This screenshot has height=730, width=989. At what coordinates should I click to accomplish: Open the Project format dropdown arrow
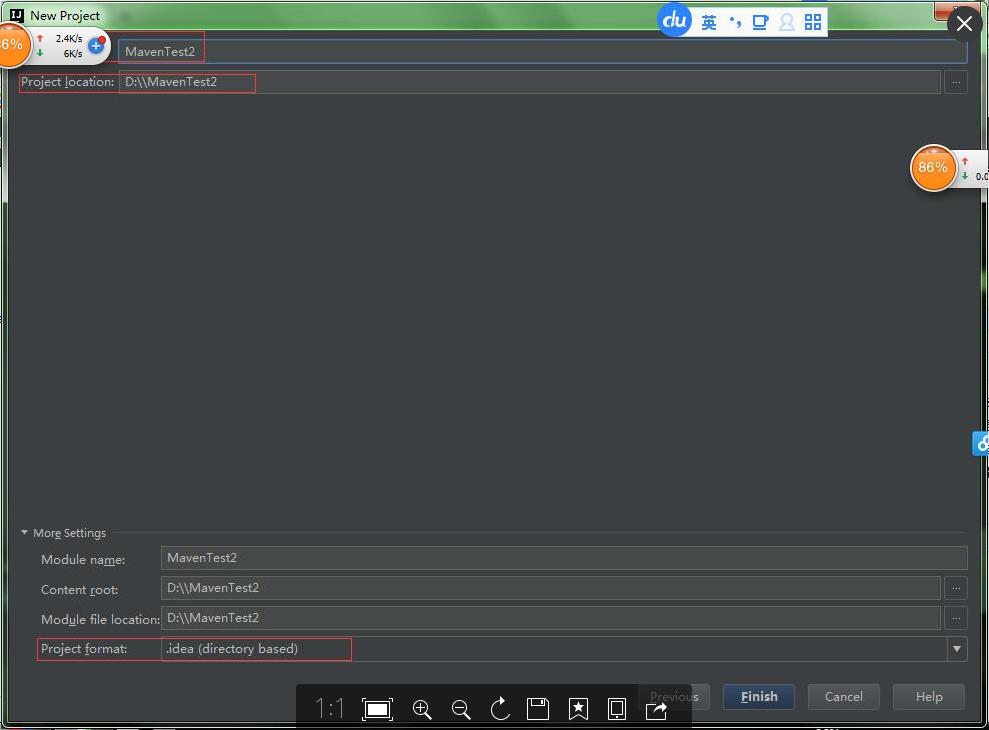coord(957,649)
